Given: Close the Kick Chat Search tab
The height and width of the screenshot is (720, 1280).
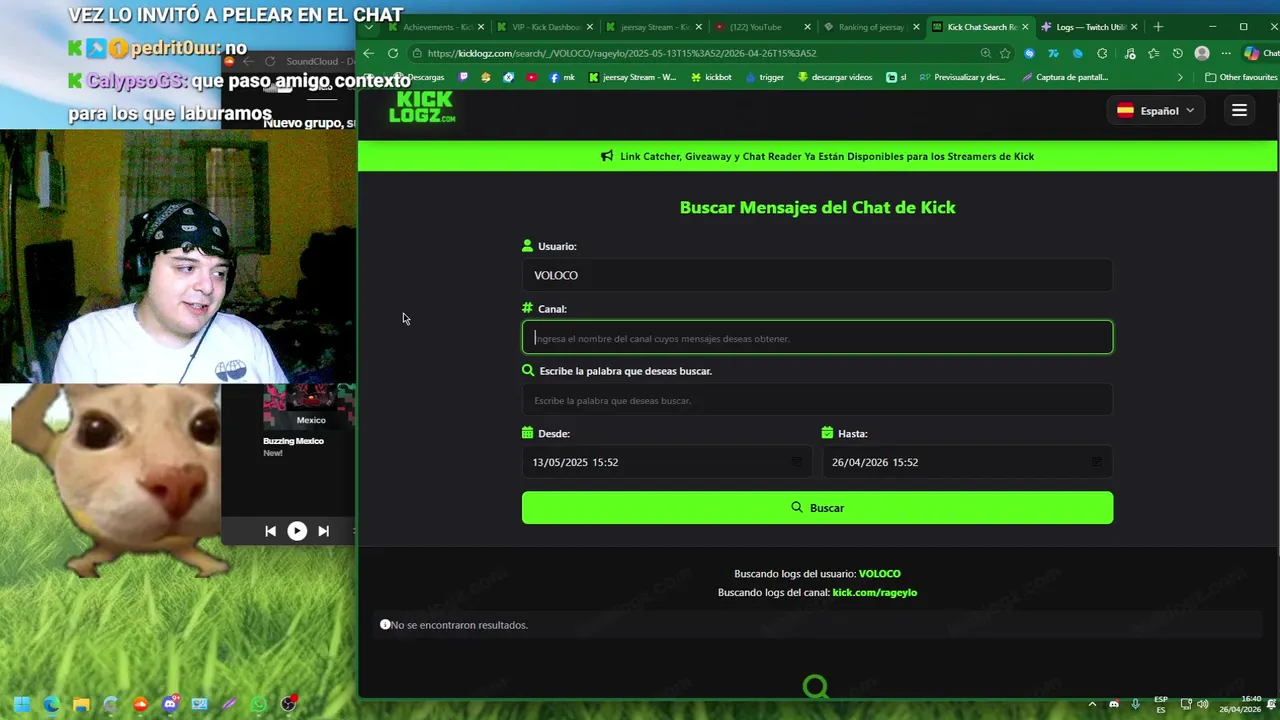Looking at the screenshot, I should coord(1024,27).
